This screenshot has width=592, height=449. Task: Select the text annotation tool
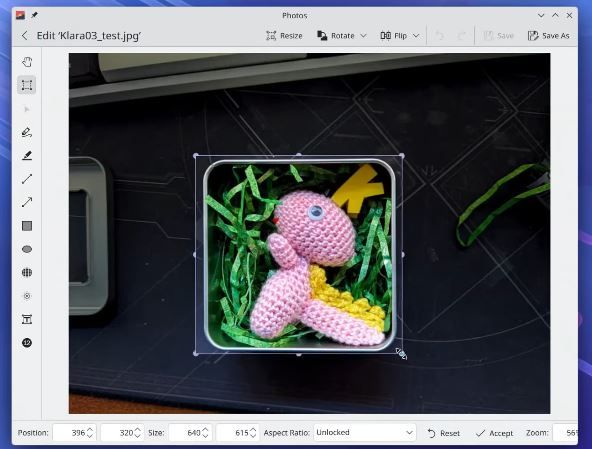27,319
